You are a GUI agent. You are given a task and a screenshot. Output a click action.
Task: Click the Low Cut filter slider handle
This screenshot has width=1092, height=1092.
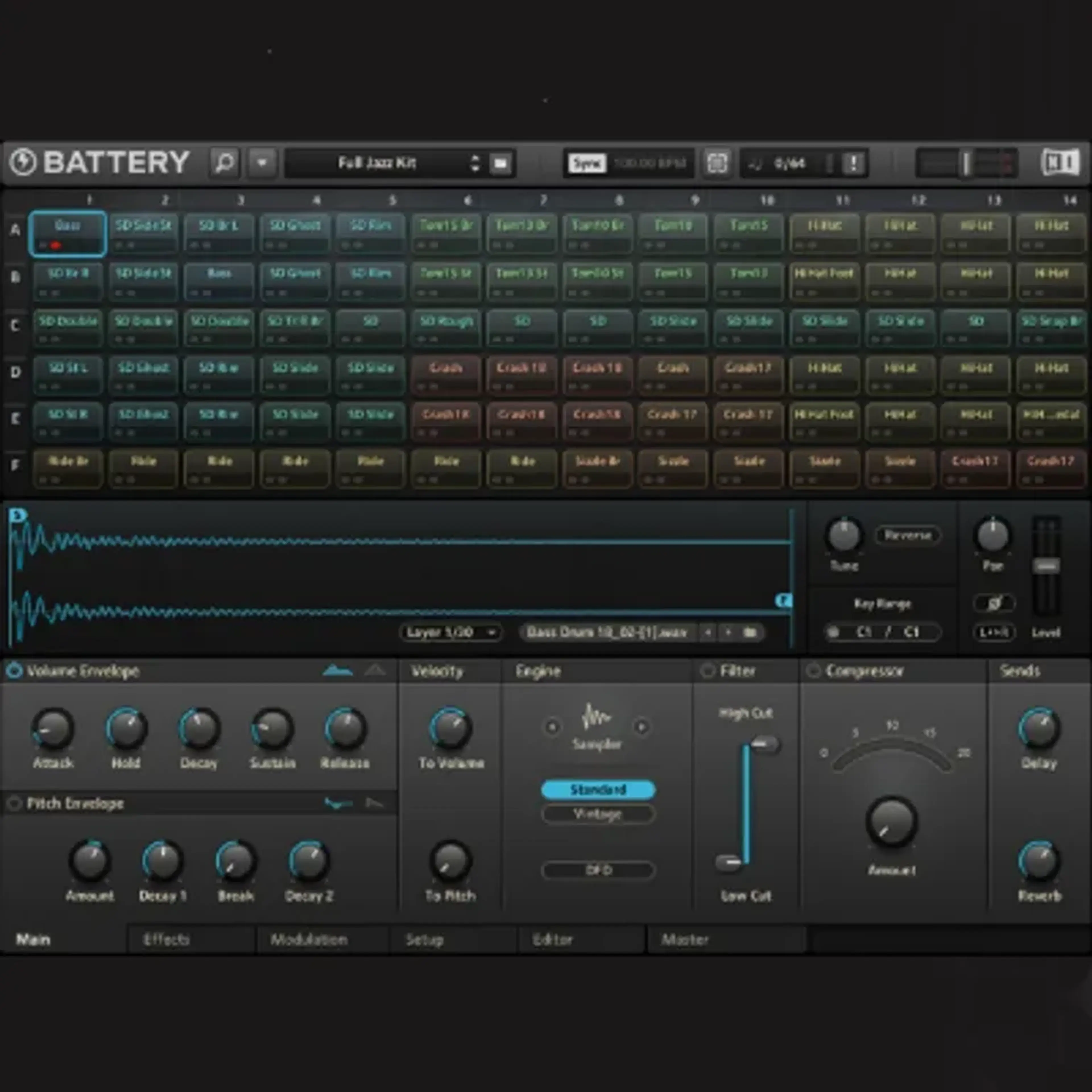pyautogui.click(x=729, y=862)
